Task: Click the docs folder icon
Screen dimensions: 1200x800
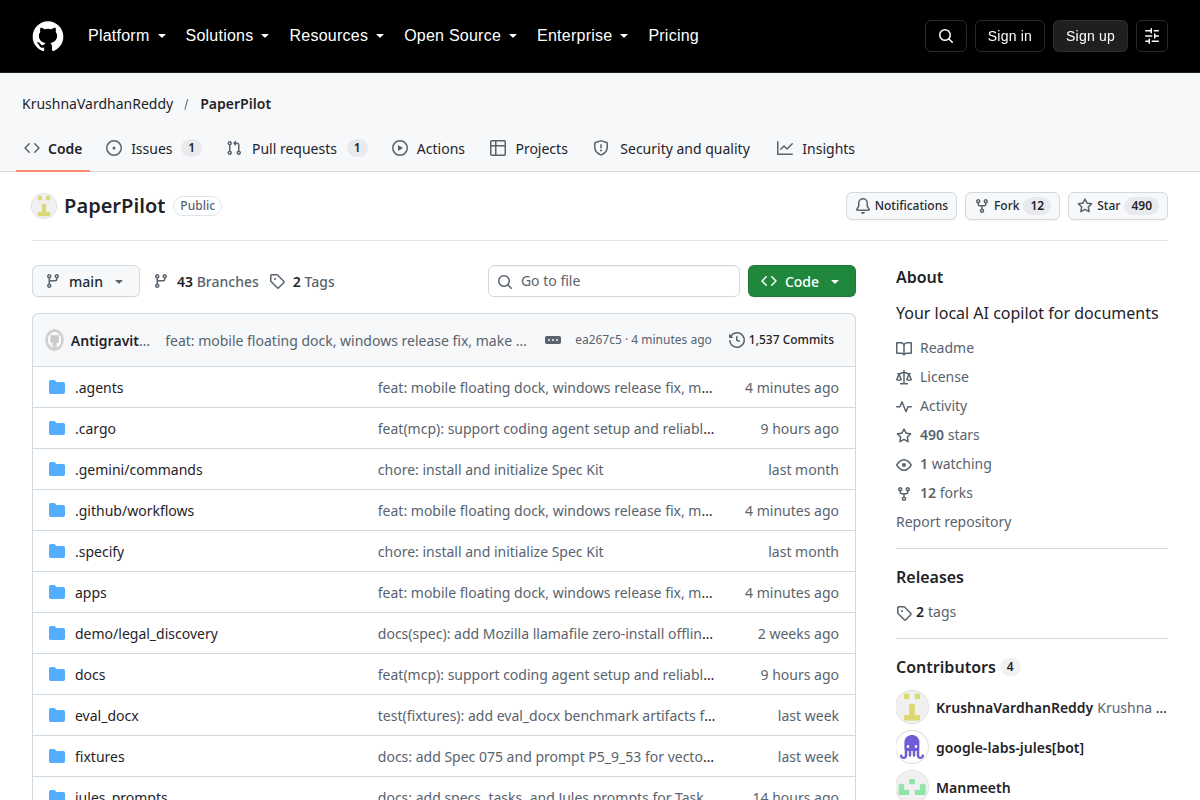Action: click(x=57, y=675)
